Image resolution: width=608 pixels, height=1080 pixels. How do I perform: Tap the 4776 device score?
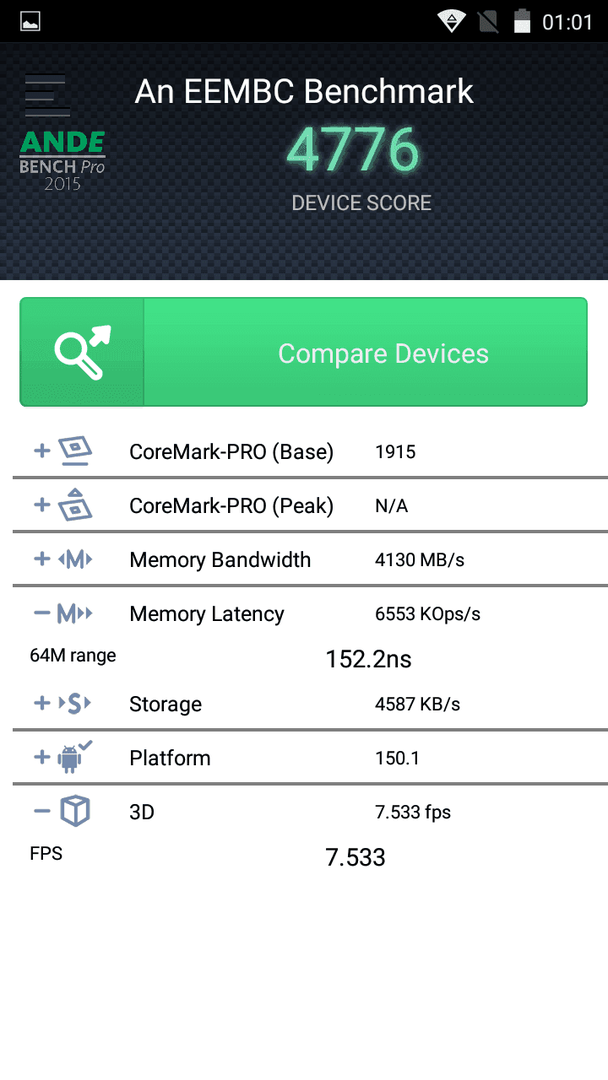point(353,150)
